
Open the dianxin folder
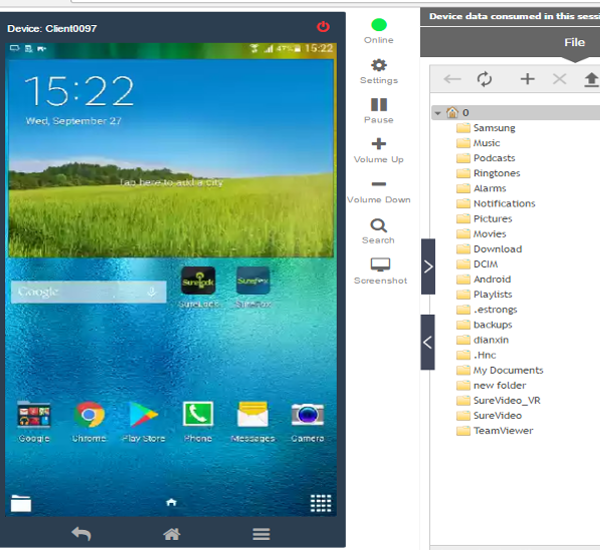coord(483,340)
